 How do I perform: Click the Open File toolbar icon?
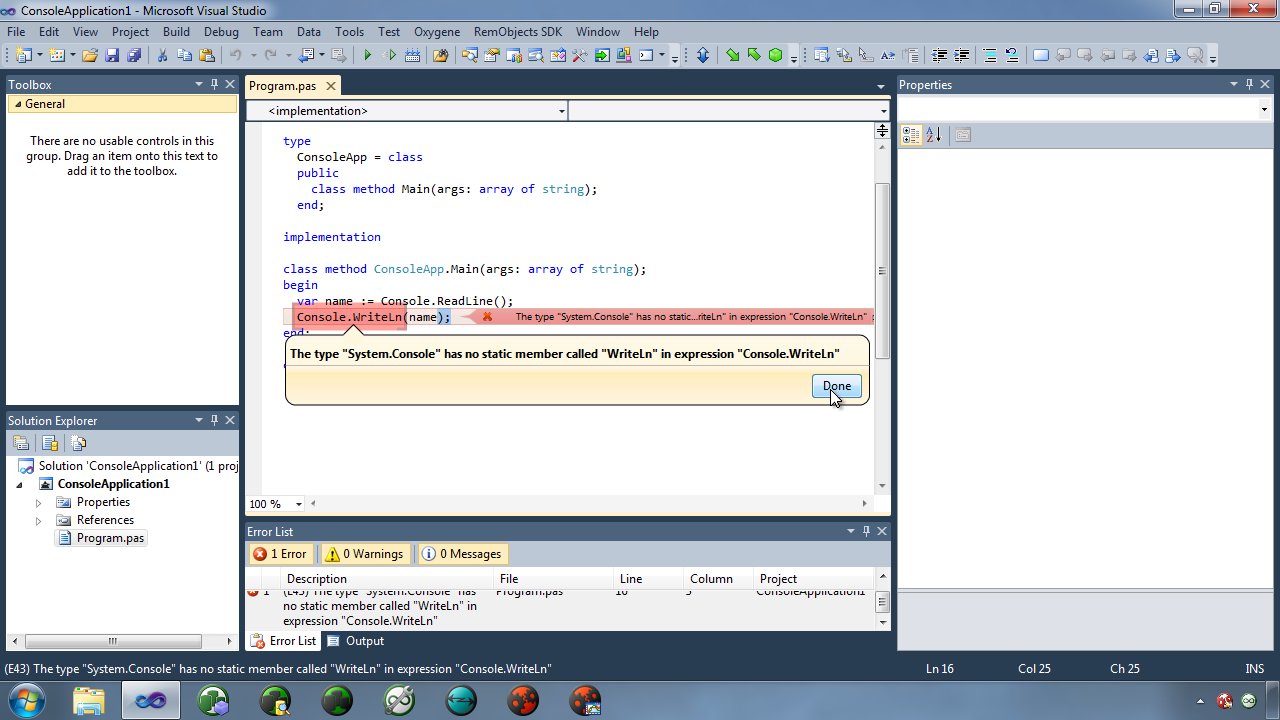(90, 56)
